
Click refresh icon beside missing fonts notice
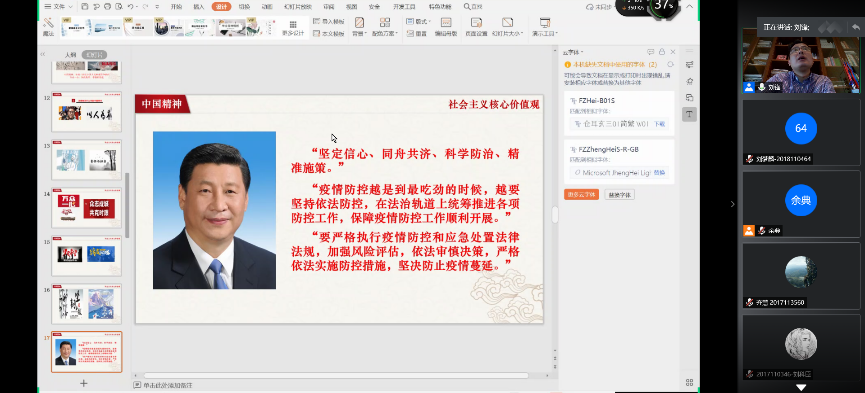(670, 65)
